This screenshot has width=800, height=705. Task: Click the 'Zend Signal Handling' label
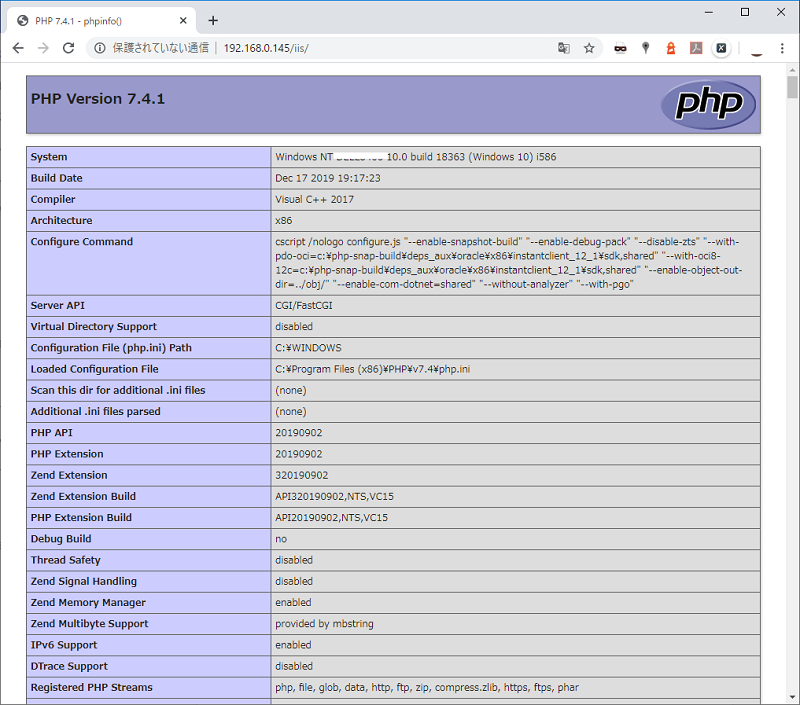[x=84, y=582]
